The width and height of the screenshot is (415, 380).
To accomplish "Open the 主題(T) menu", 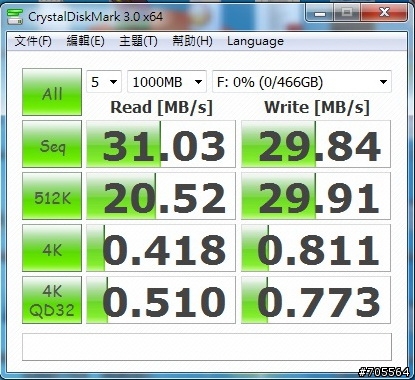I will click(x=138, y=41).
